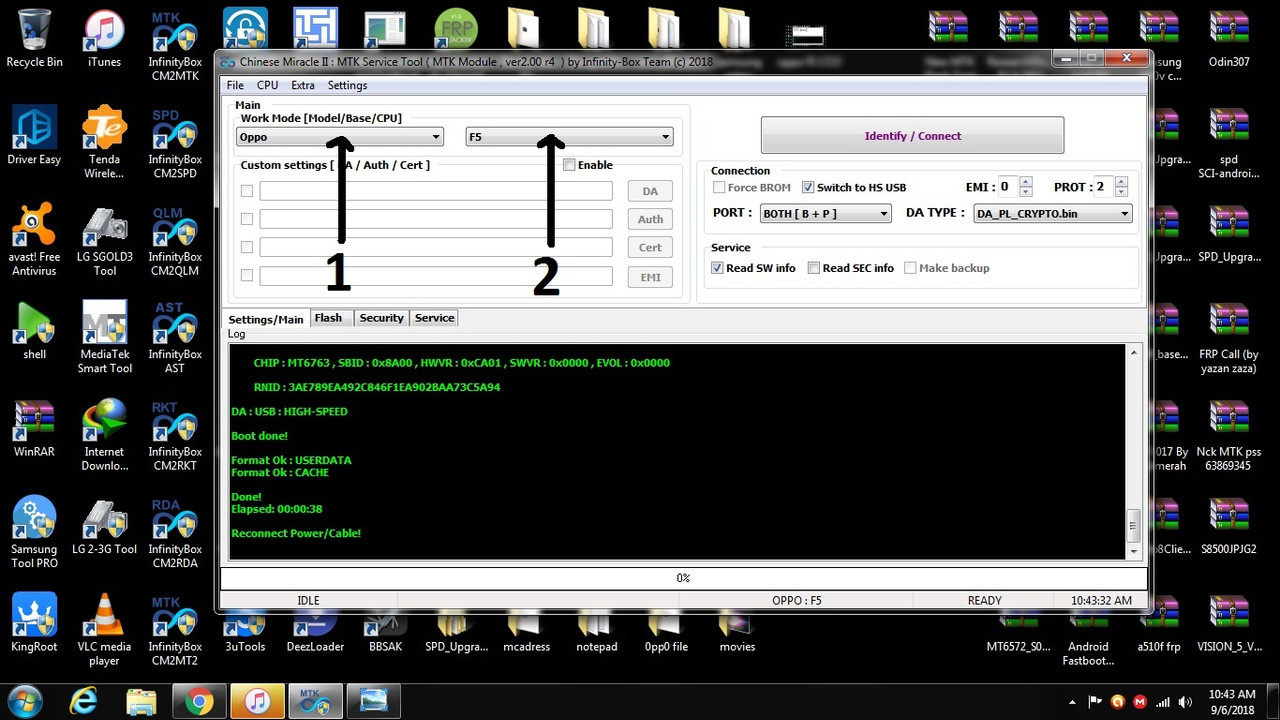
Task: Click inside the PROT number field
Action: pos(1103,187)
